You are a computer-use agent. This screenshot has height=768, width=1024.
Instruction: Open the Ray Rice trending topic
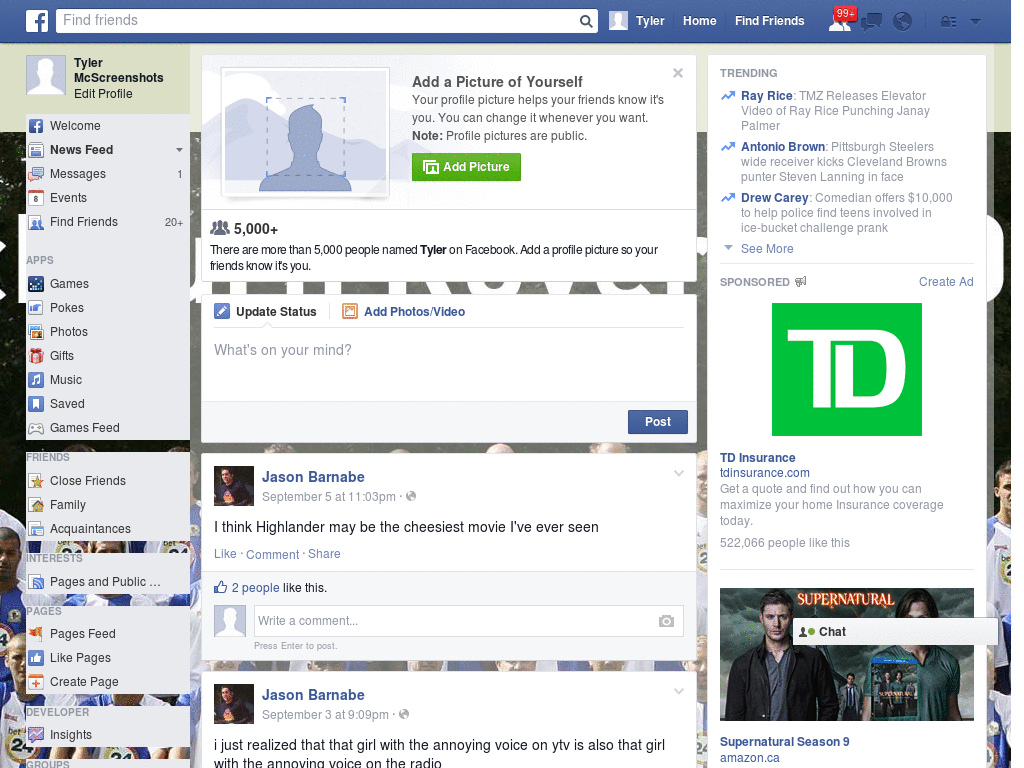point(767,96)
